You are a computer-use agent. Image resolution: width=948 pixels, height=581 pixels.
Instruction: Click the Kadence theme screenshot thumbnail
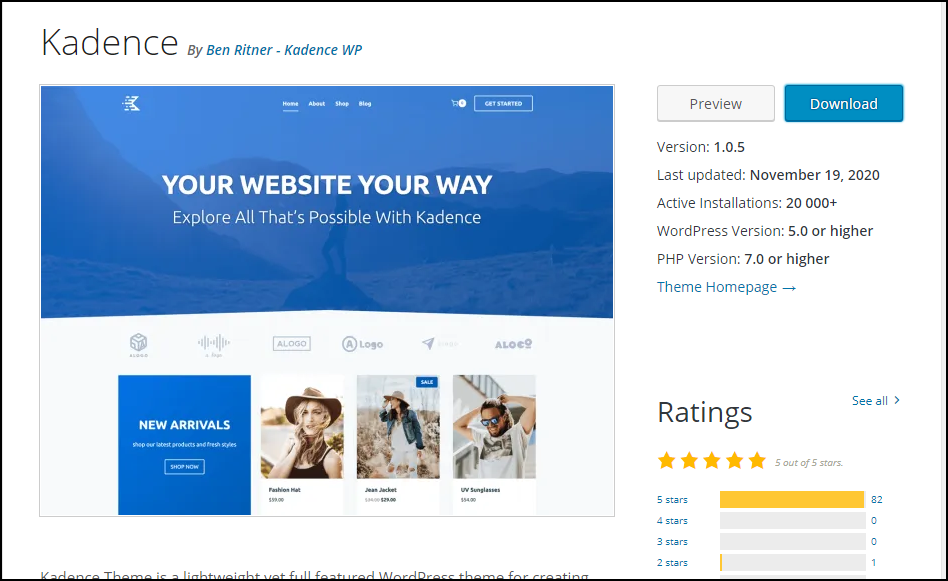[x=326, y=300]
